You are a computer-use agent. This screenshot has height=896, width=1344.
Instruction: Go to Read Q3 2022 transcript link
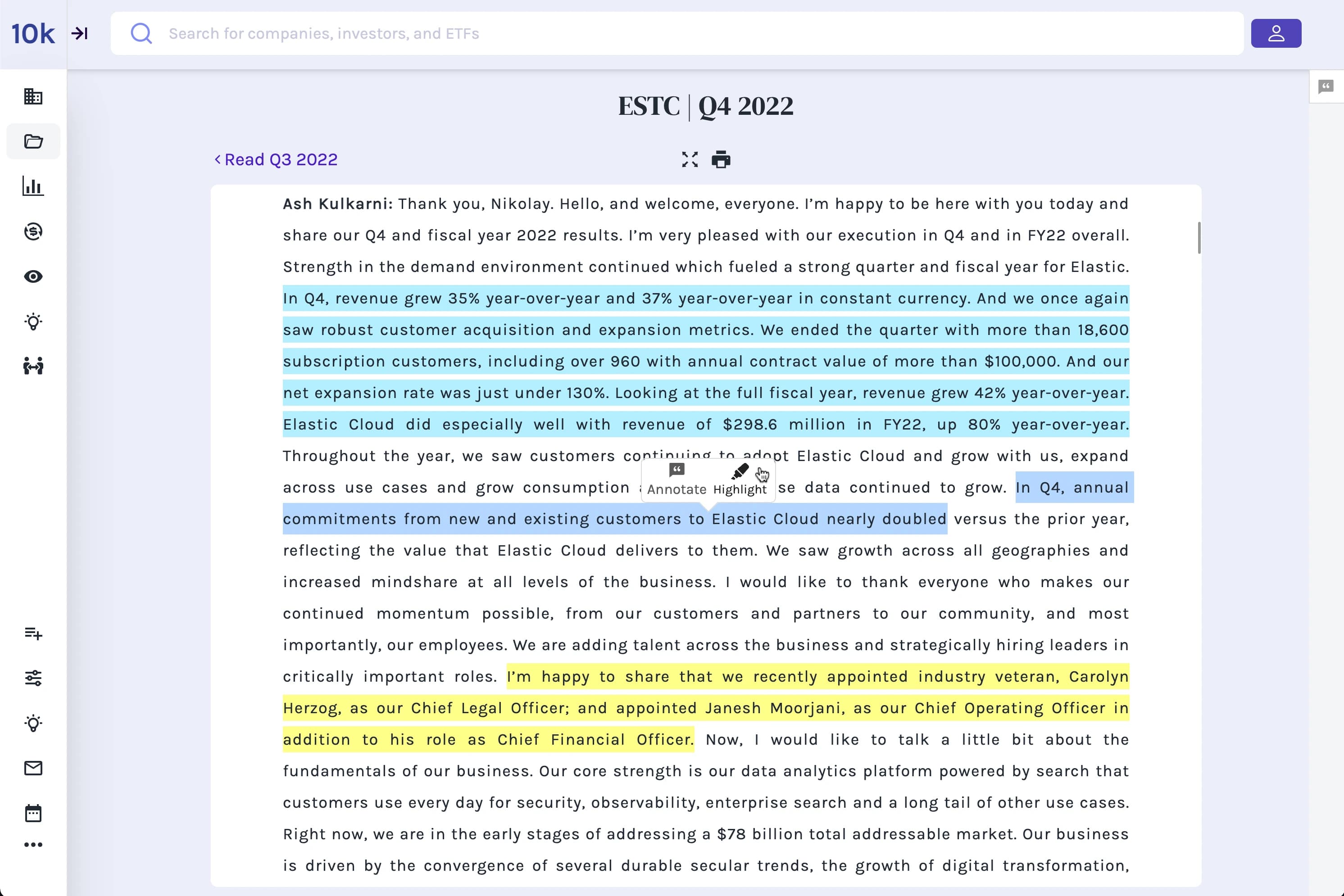click(x=276, y=159)
